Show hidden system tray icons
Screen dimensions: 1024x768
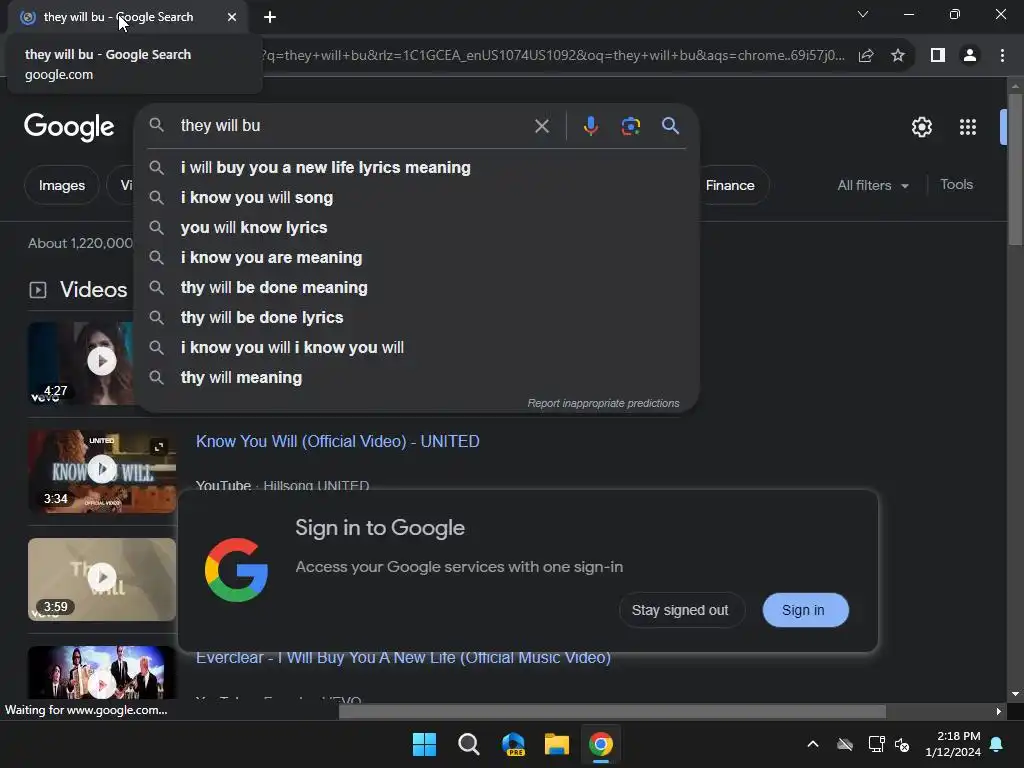tap(813, 744)
